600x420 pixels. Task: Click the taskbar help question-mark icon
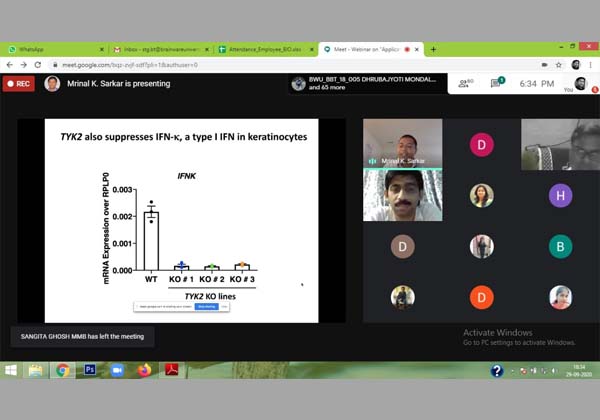497,371
